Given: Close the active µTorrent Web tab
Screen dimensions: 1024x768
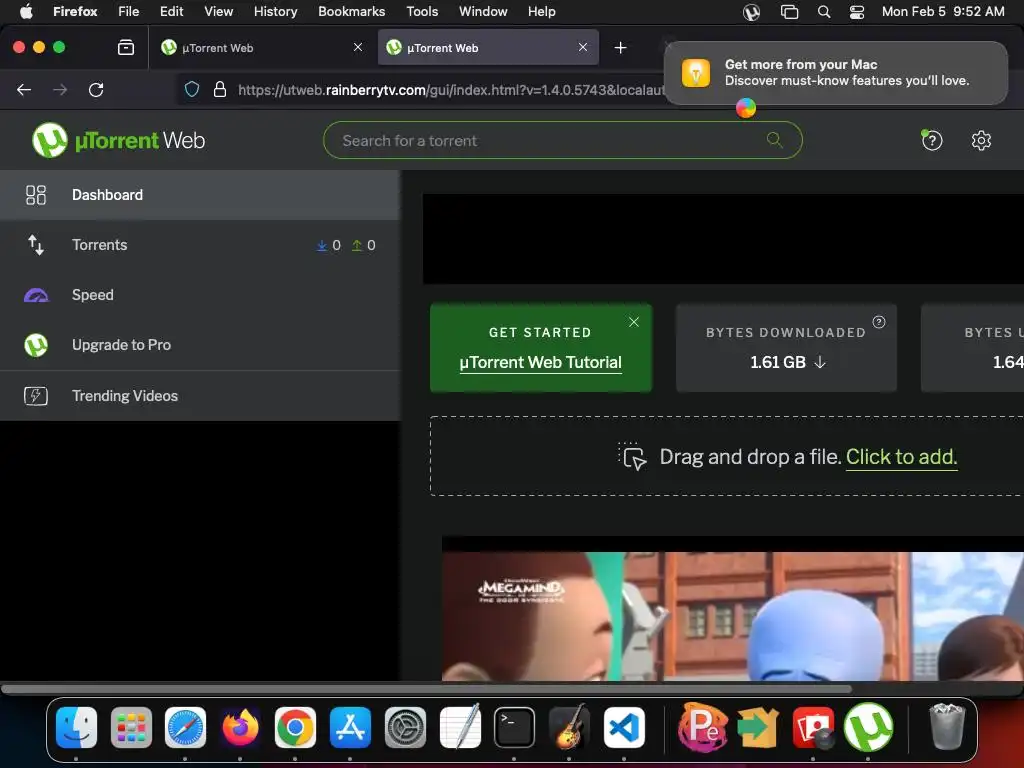Looking at the screenshot, I should [583, 47].
